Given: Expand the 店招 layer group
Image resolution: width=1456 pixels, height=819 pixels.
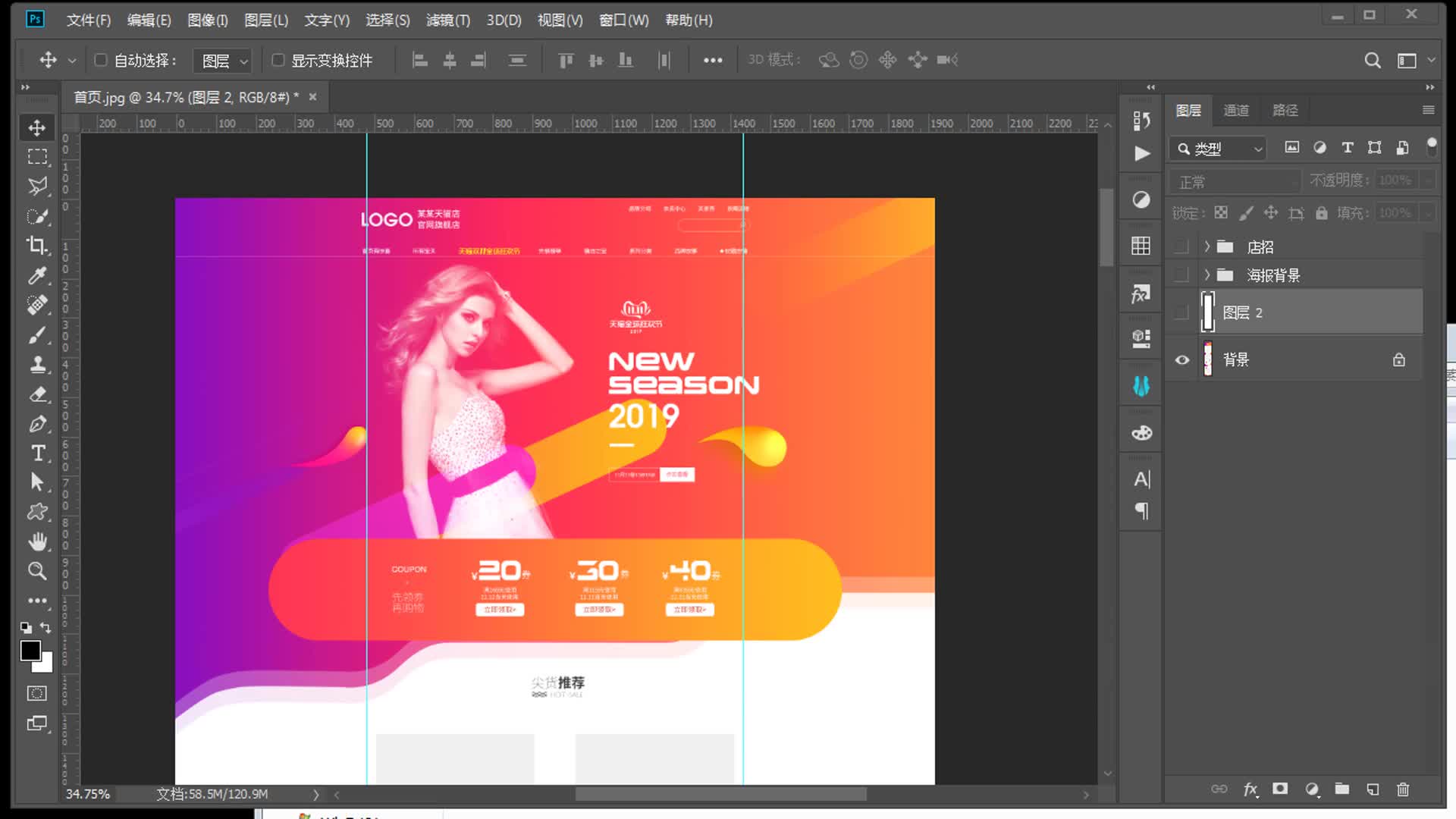Looking at the screenshot, I should (x=1207, y=246).
